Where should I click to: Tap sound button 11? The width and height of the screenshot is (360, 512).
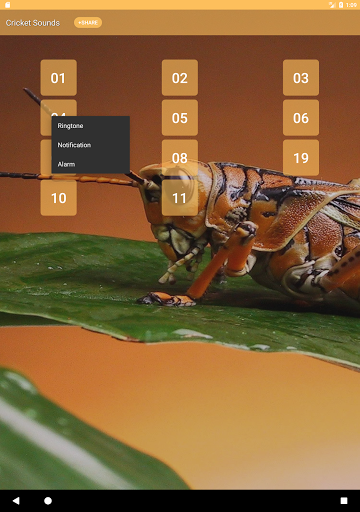point(180,198)
